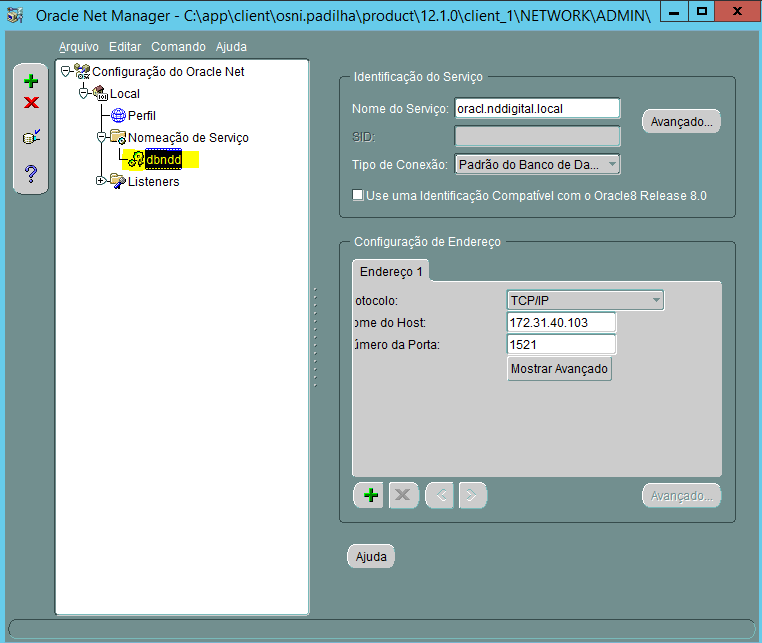
Task: Click Avançado button beside service name
Action: click(681, 121)
